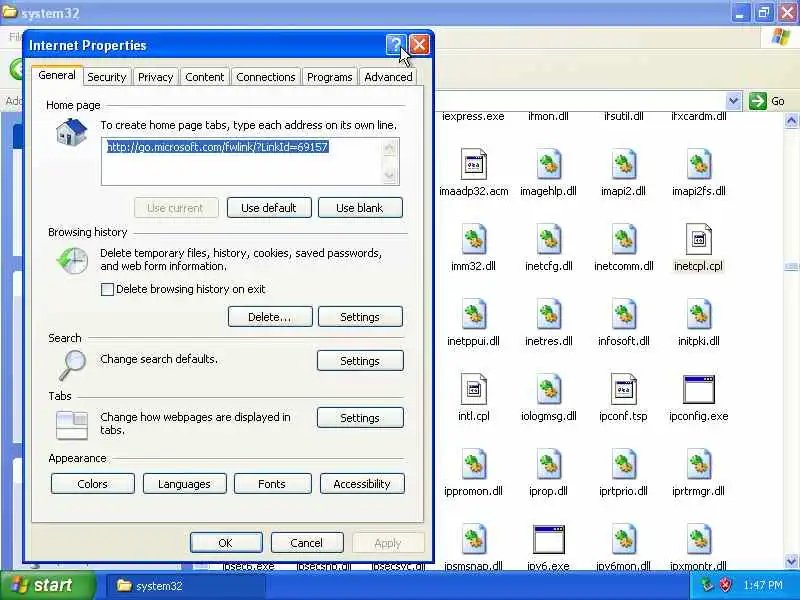Select the imagehlp.dll file icon
The width and height of the screenshot is (800, 600).
coord(548,164)
